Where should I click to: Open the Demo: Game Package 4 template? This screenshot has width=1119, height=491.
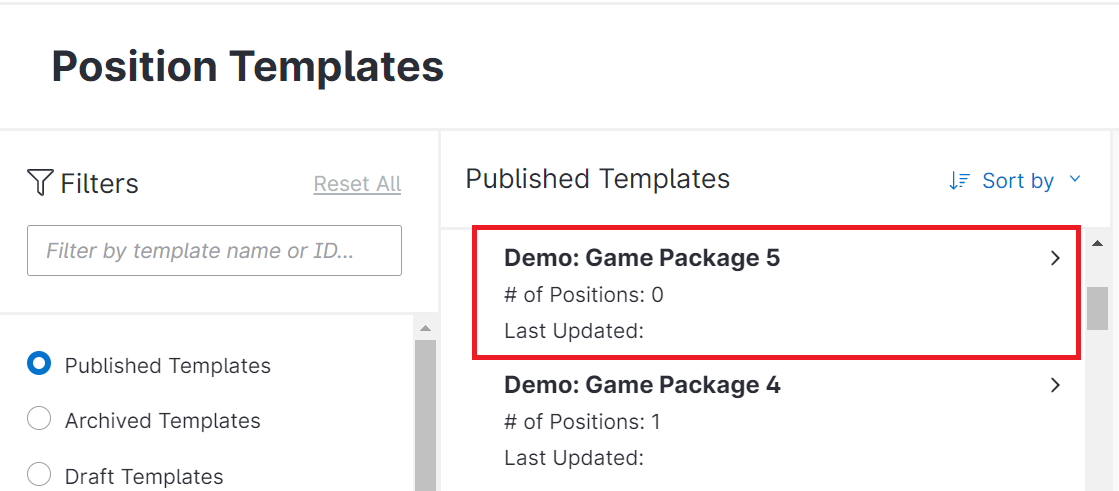click(x=641, y=385)
